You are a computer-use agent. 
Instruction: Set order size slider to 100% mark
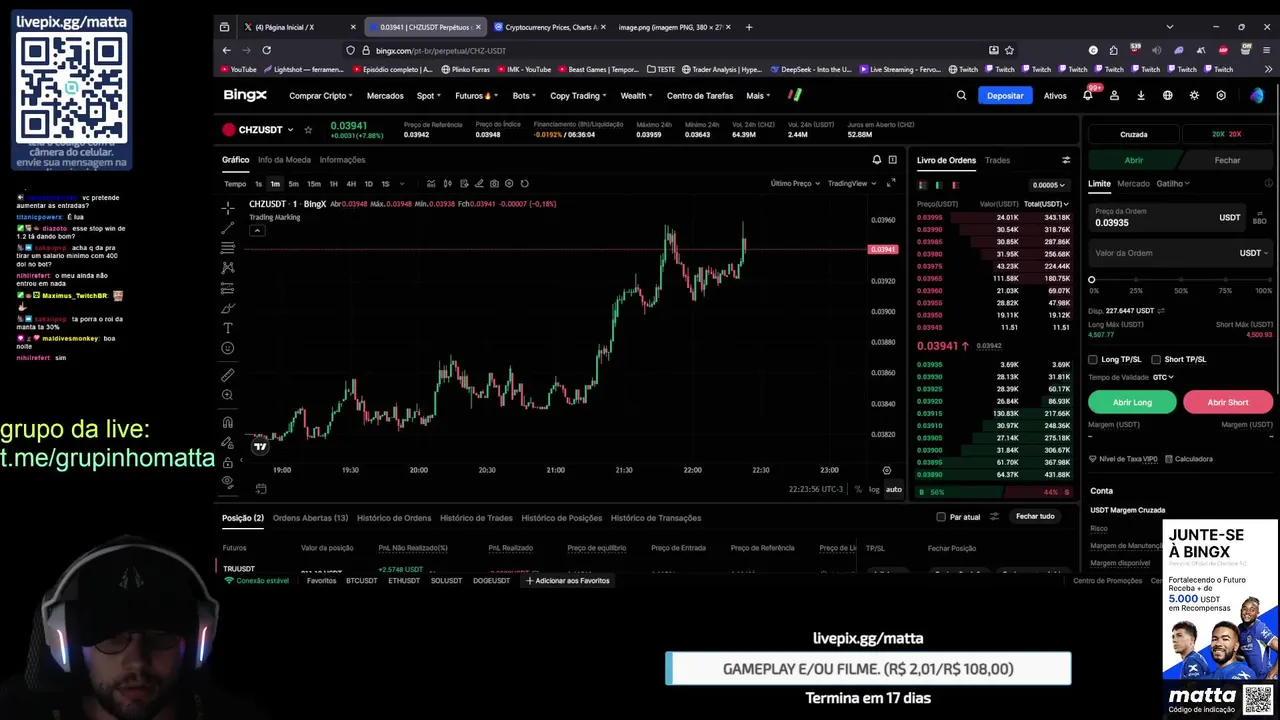(1269, 280)
